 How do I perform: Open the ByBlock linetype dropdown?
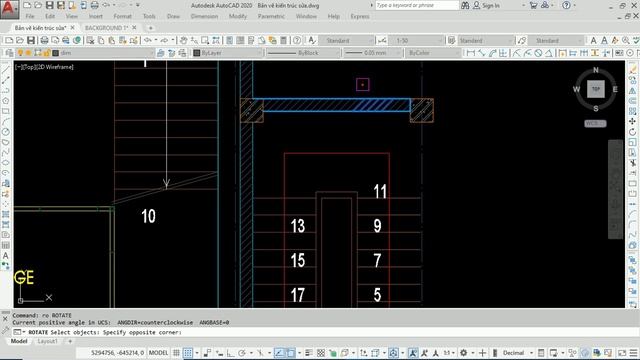303,53
